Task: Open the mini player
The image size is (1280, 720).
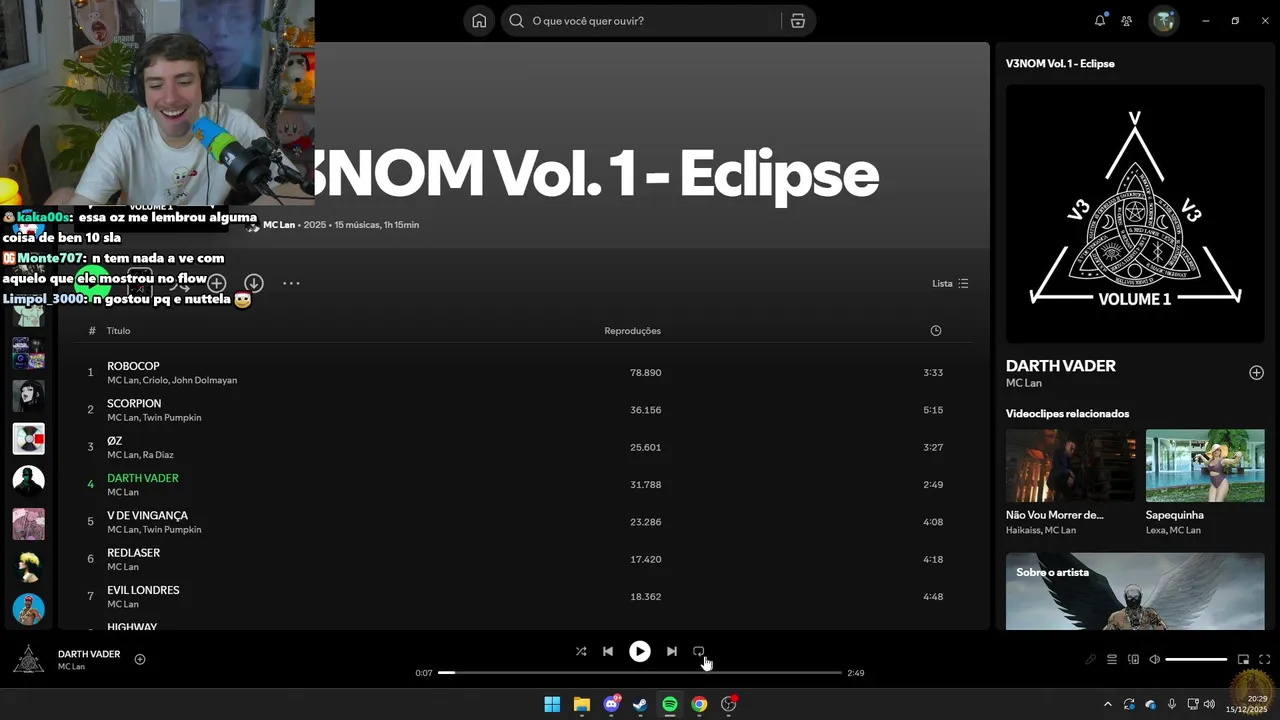Action: click(x=1243, y=660)
